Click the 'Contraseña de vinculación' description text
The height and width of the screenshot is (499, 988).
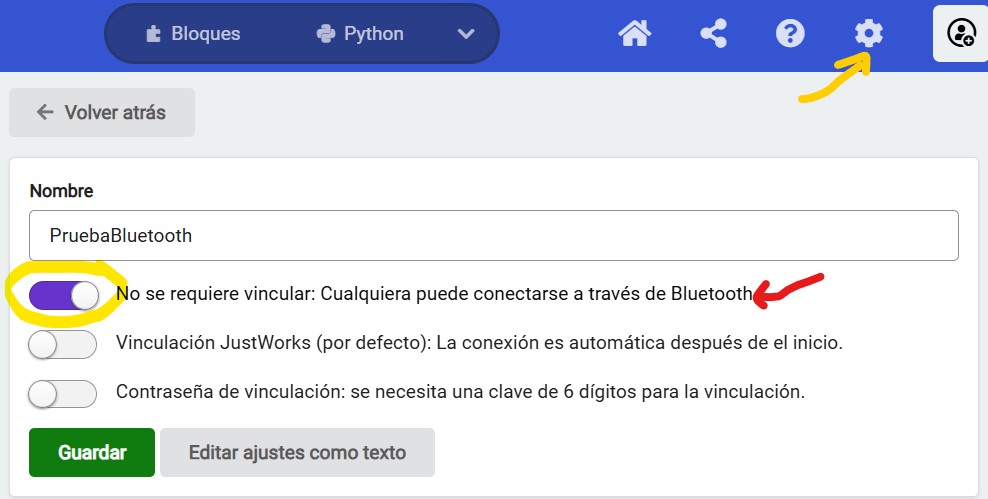[x=460, y=392]
